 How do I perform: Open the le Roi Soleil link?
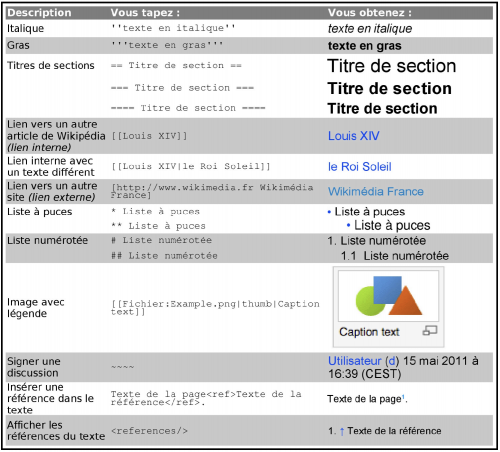click(360, 167)
